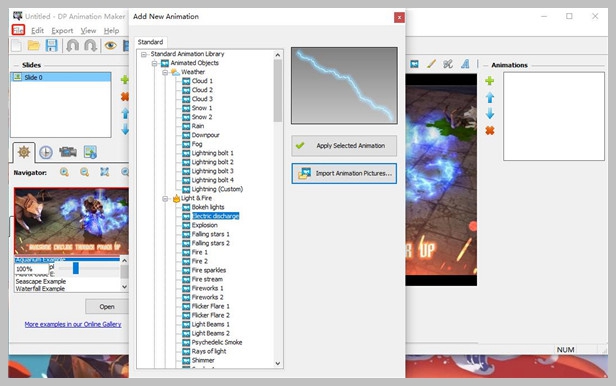The width and height of the screenshot is (616, 386).
Task: Open the More examples Online Gallery link
Action: coord(73,324)
